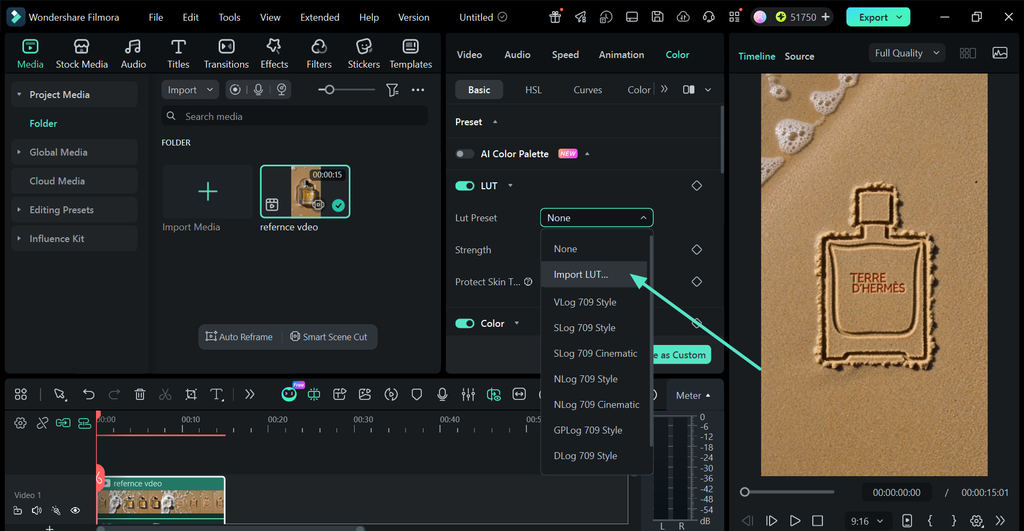The width and height of the screenshot is (1024, 531).
Task: Select the refernce vdeo media thumbnail
Action: coord(305,191)
